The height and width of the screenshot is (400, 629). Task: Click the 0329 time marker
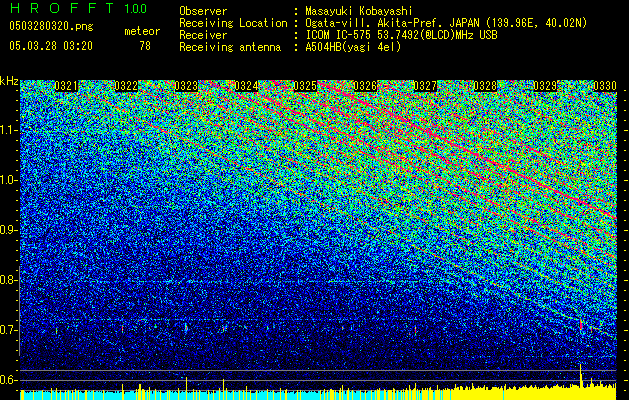(x=545, y=86)
